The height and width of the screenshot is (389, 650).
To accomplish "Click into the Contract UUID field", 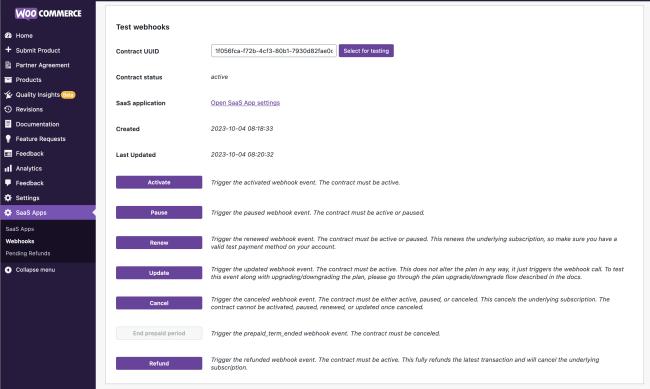I will pyautogui.click(x=274, y=51).
